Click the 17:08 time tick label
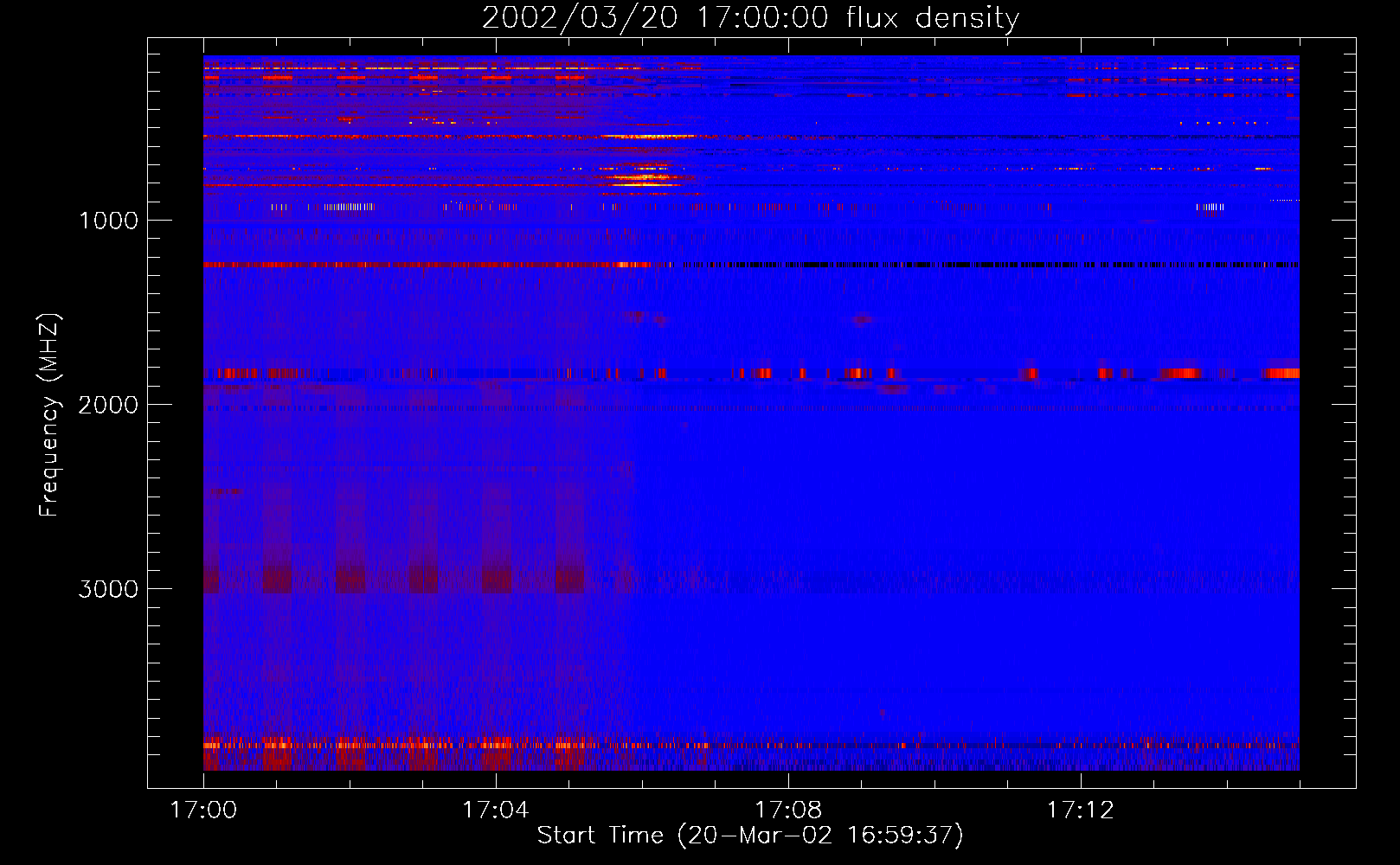 [x=787, y=811]
